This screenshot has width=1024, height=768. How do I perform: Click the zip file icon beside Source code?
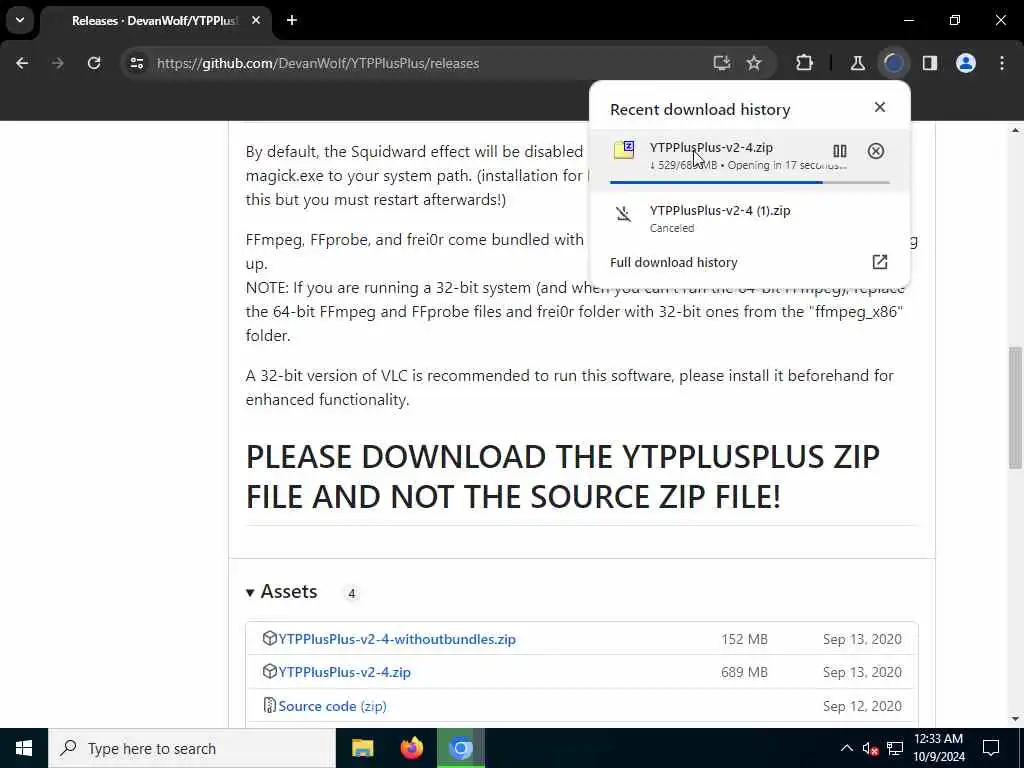point(269,705)
